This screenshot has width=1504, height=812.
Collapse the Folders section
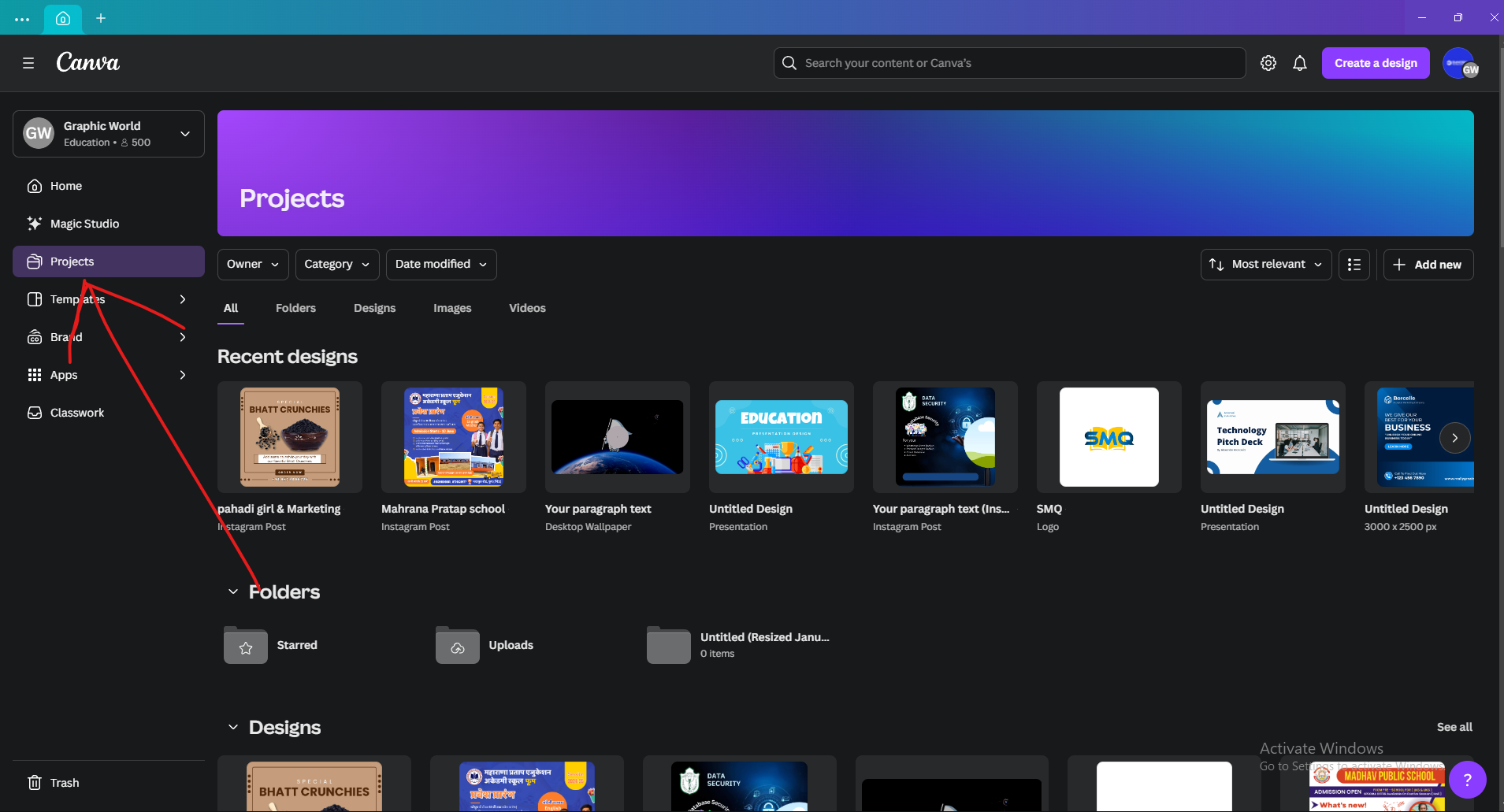(x=233, y=591)
